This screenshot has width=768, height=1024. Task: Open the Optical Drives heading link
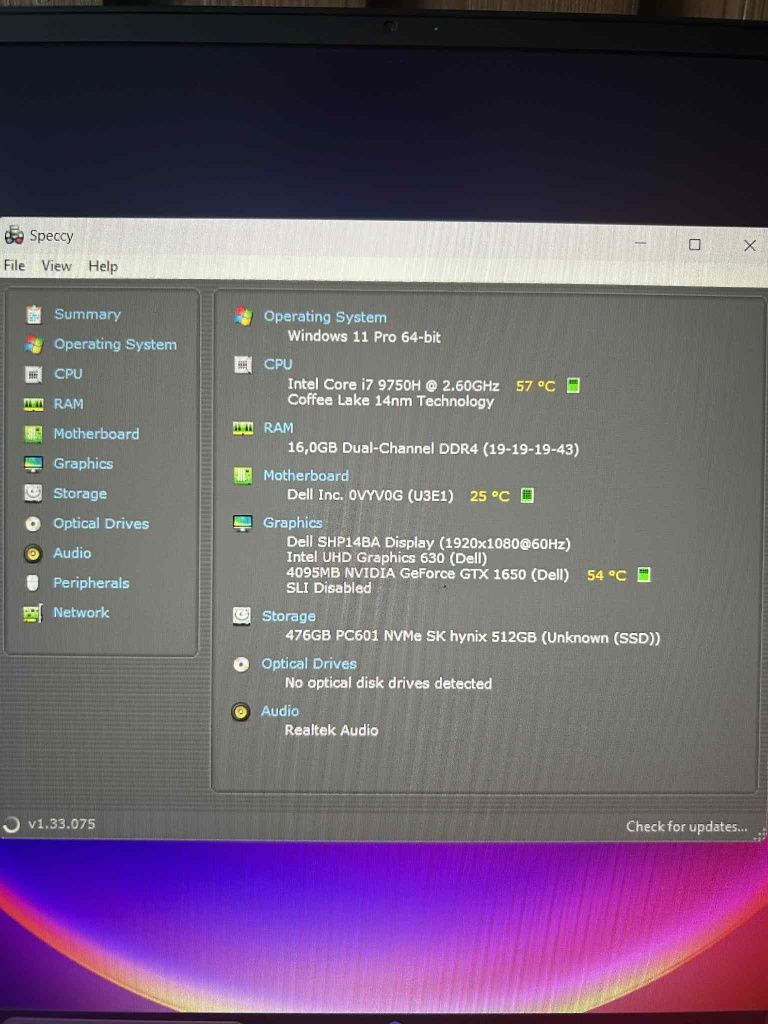[x=309, y=664]
